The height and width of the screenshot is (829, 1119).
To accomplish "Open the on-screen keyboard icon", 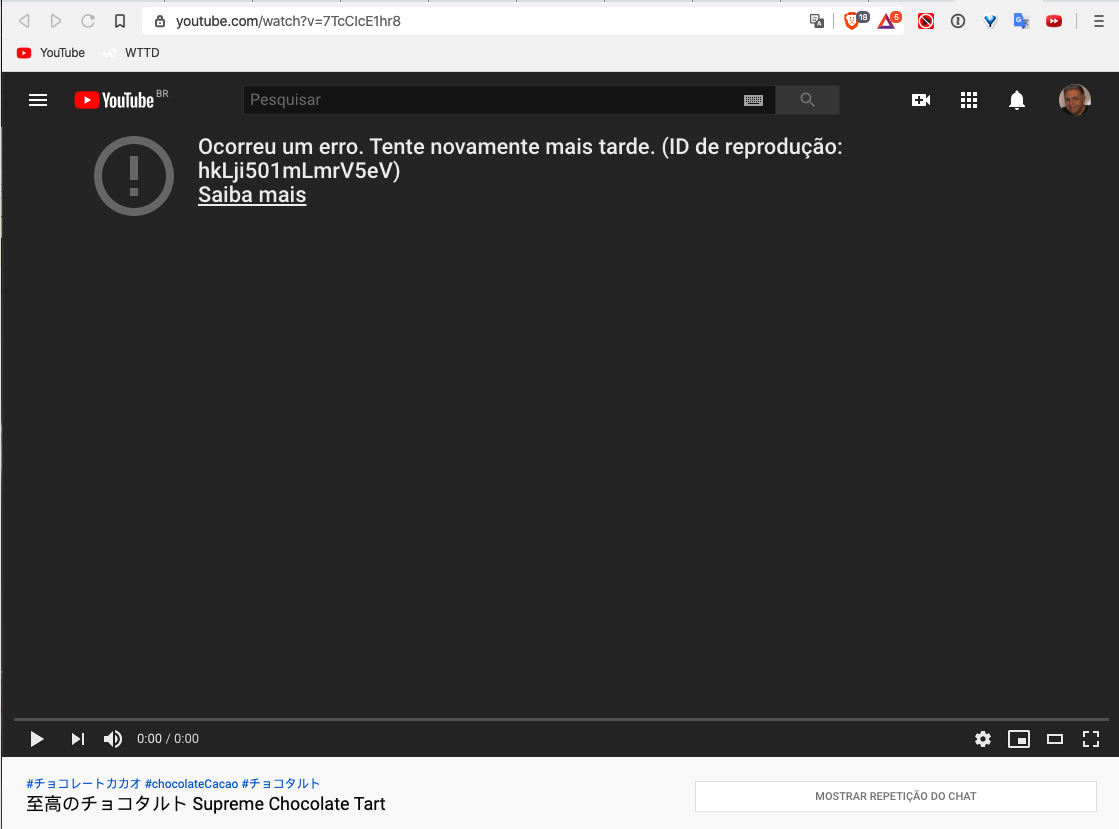I will pyautogui.click(x=754, y=100).
